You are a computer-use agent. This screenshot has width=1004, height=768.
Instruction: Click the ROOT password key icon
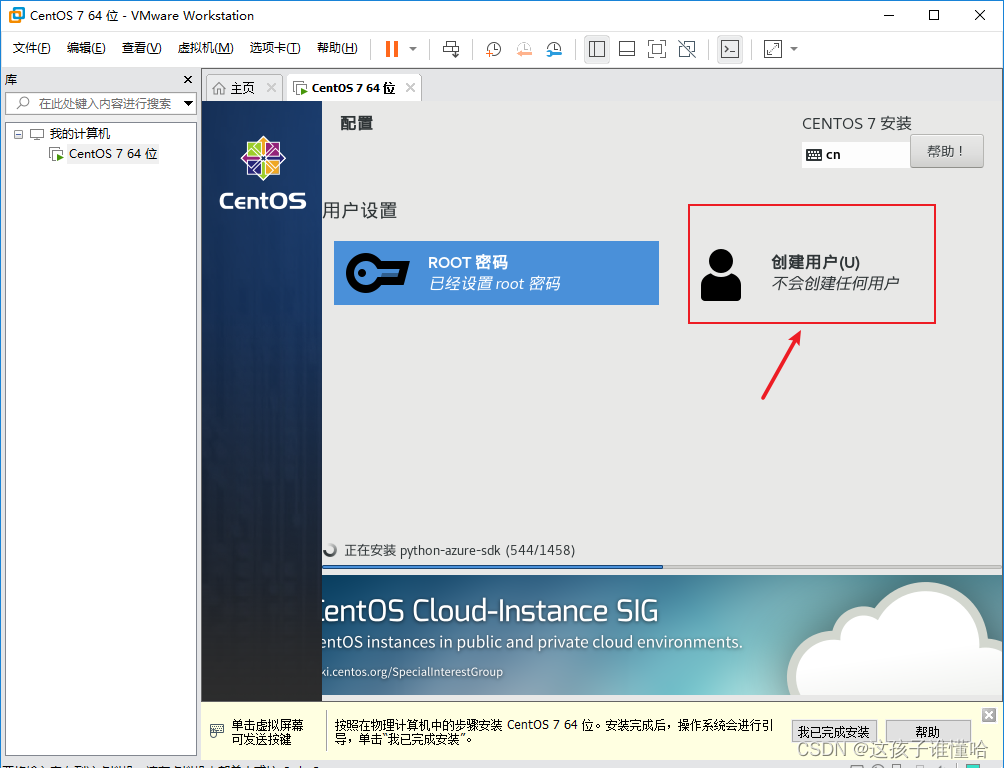[377, 273]
